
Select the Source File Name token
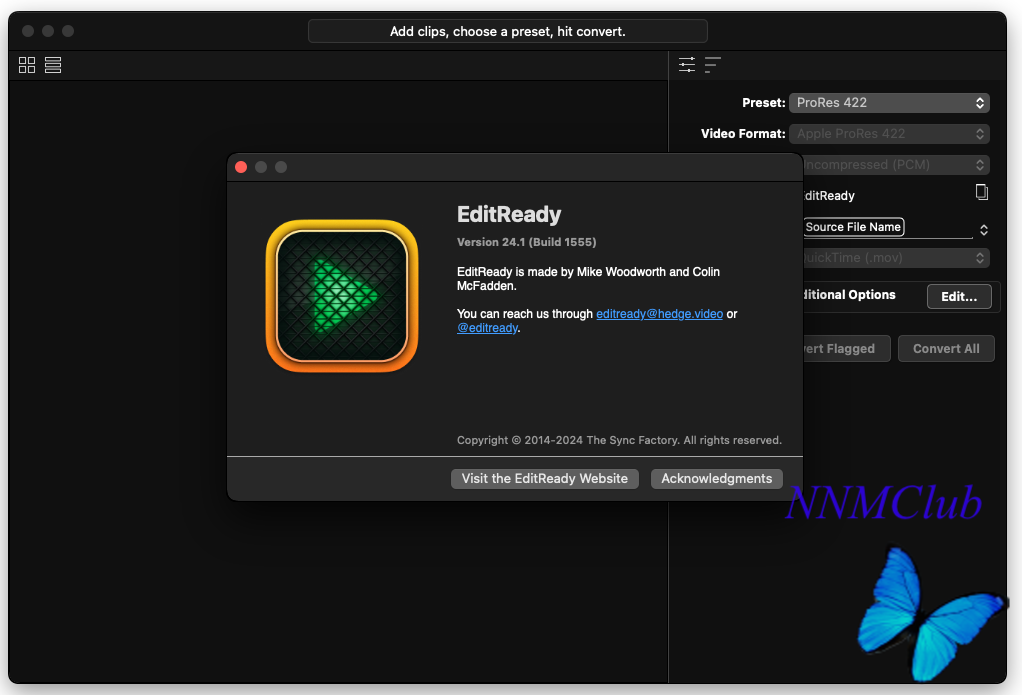tap(853, 227)
